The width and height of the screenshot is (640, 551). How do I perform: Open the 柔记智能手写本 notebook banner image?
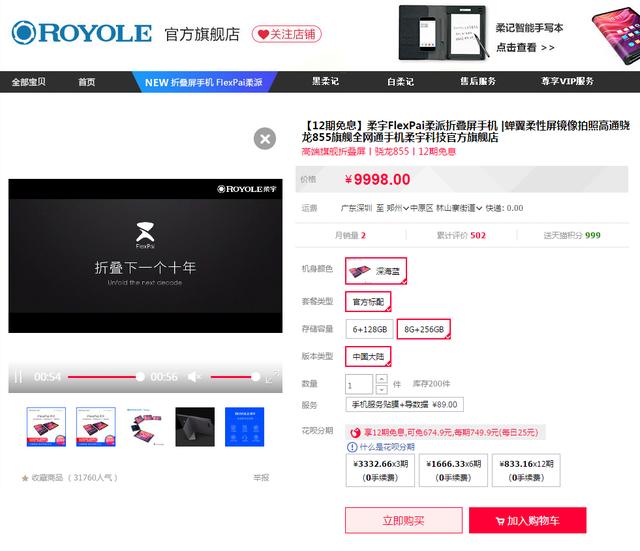click(444, 33)
